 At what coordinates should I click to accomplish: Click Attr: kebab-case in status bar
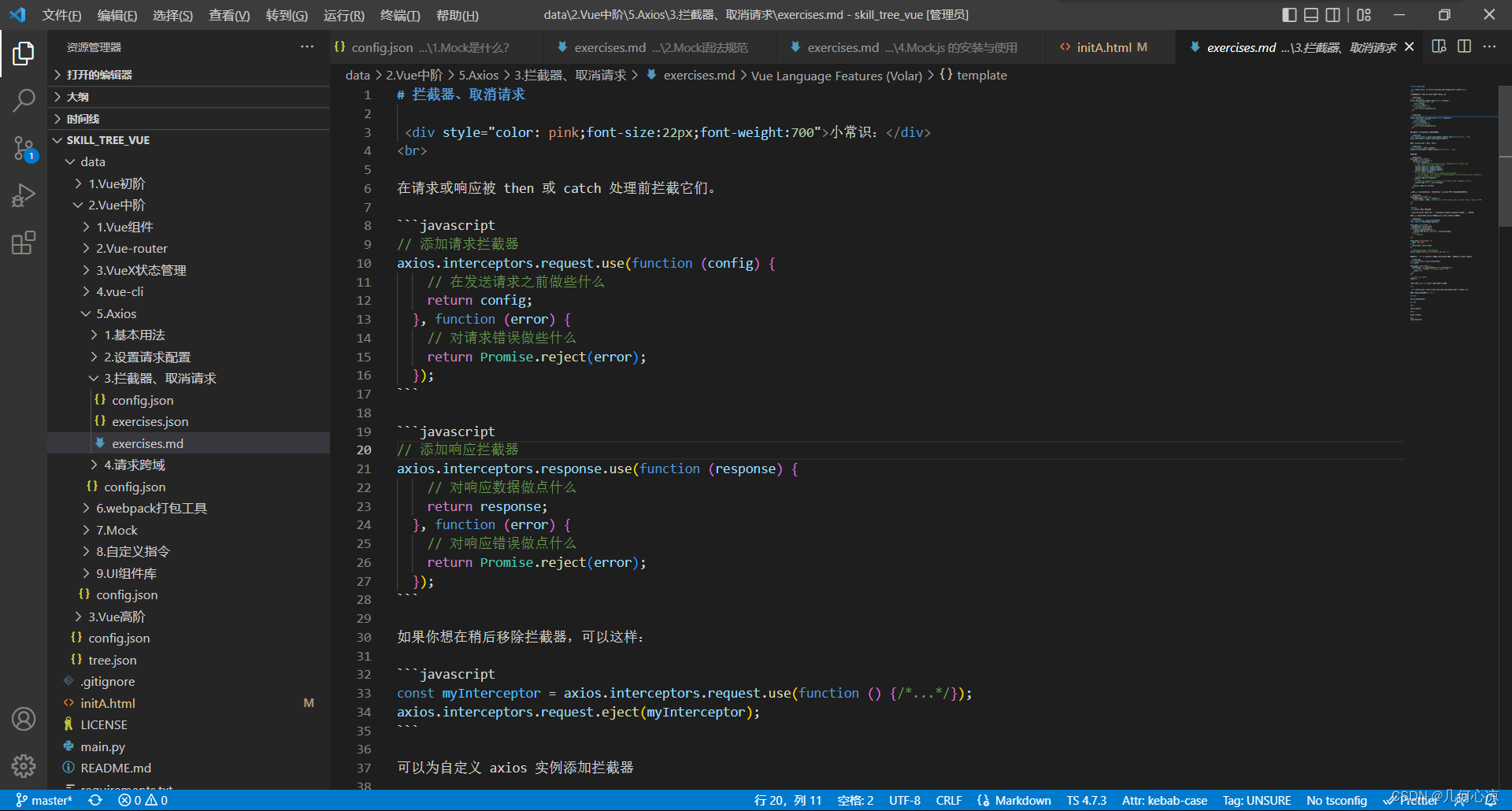tap(1164, 800)
